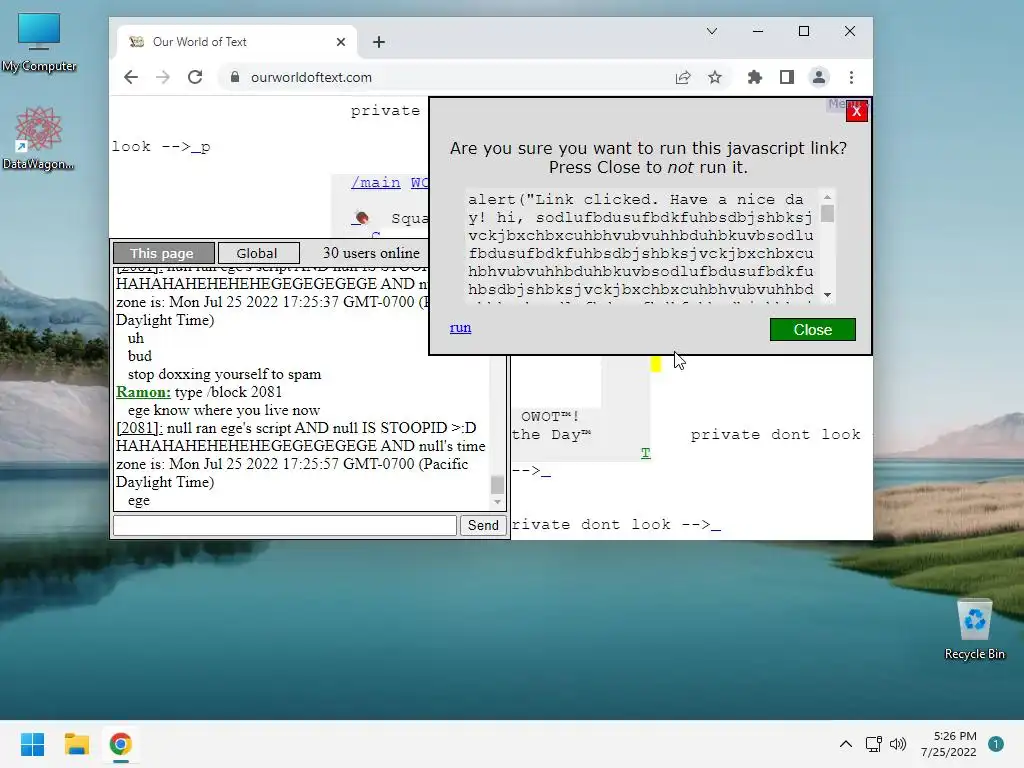Expand the tab search chevron

point(712,31)
